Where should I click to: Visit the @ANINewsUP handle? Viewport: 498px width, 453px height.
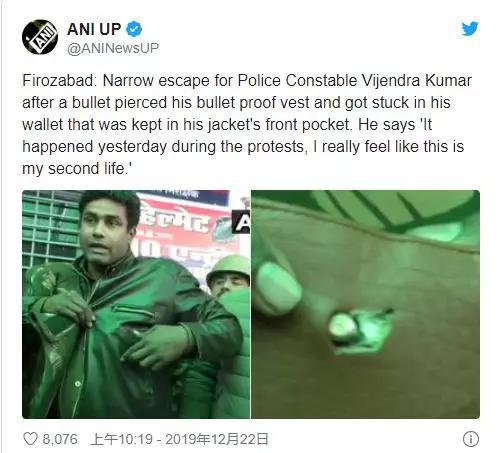113,48
